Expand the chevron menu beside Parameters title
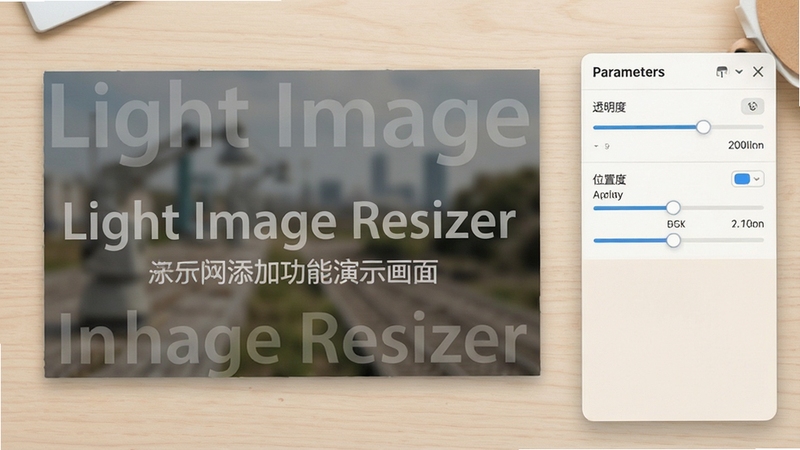Screen dimensions: 800x450 [739, 72]
